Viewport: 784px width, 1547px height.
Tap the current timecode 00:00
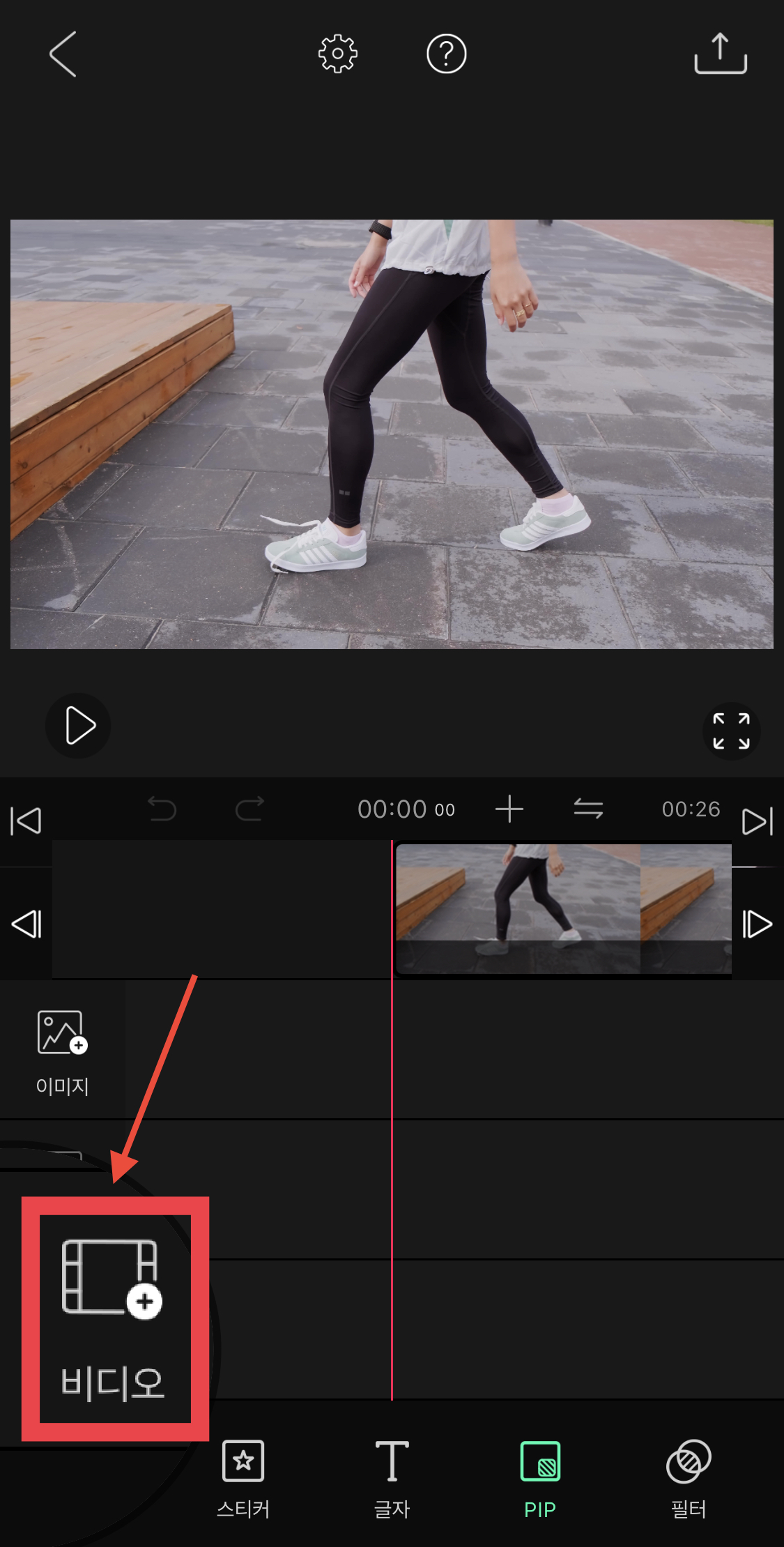tap(406, 809)
